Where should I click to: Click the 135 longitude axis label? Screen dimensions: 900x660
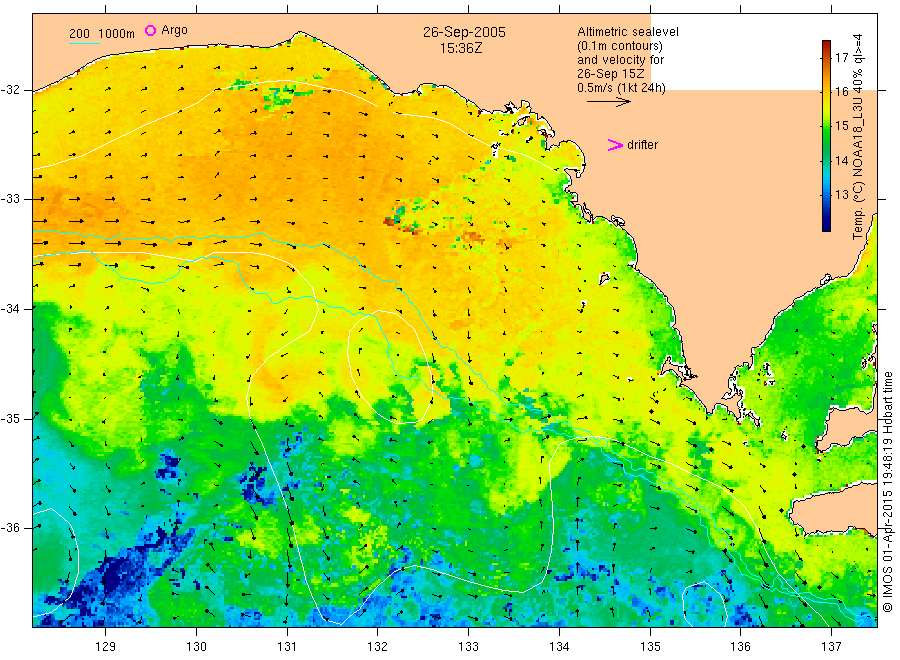tap(650, 647)
